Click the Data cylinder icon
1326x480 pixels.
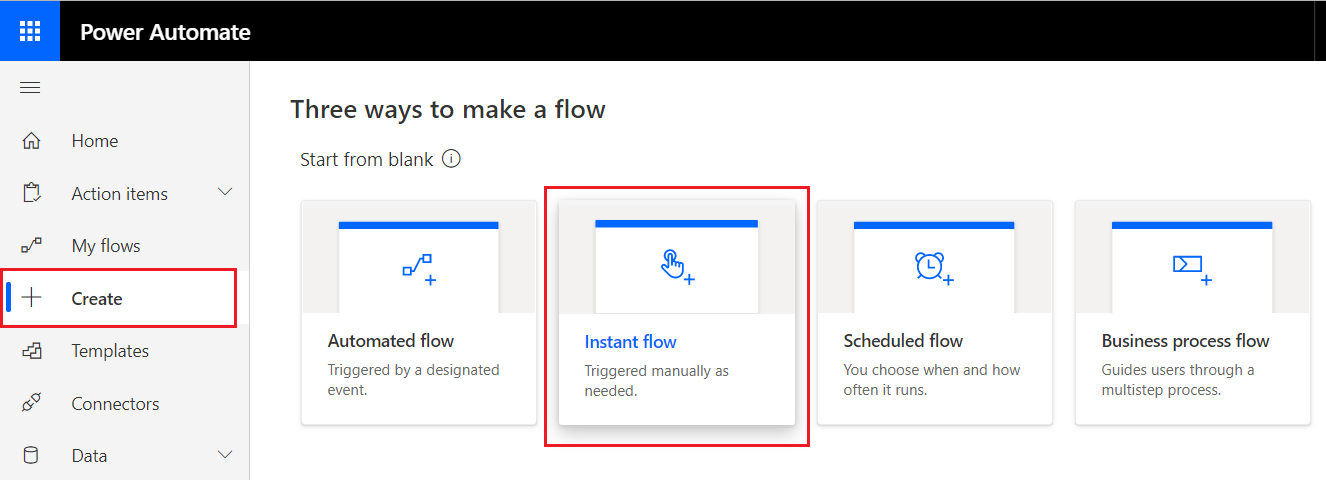click(x=31, y=456)
